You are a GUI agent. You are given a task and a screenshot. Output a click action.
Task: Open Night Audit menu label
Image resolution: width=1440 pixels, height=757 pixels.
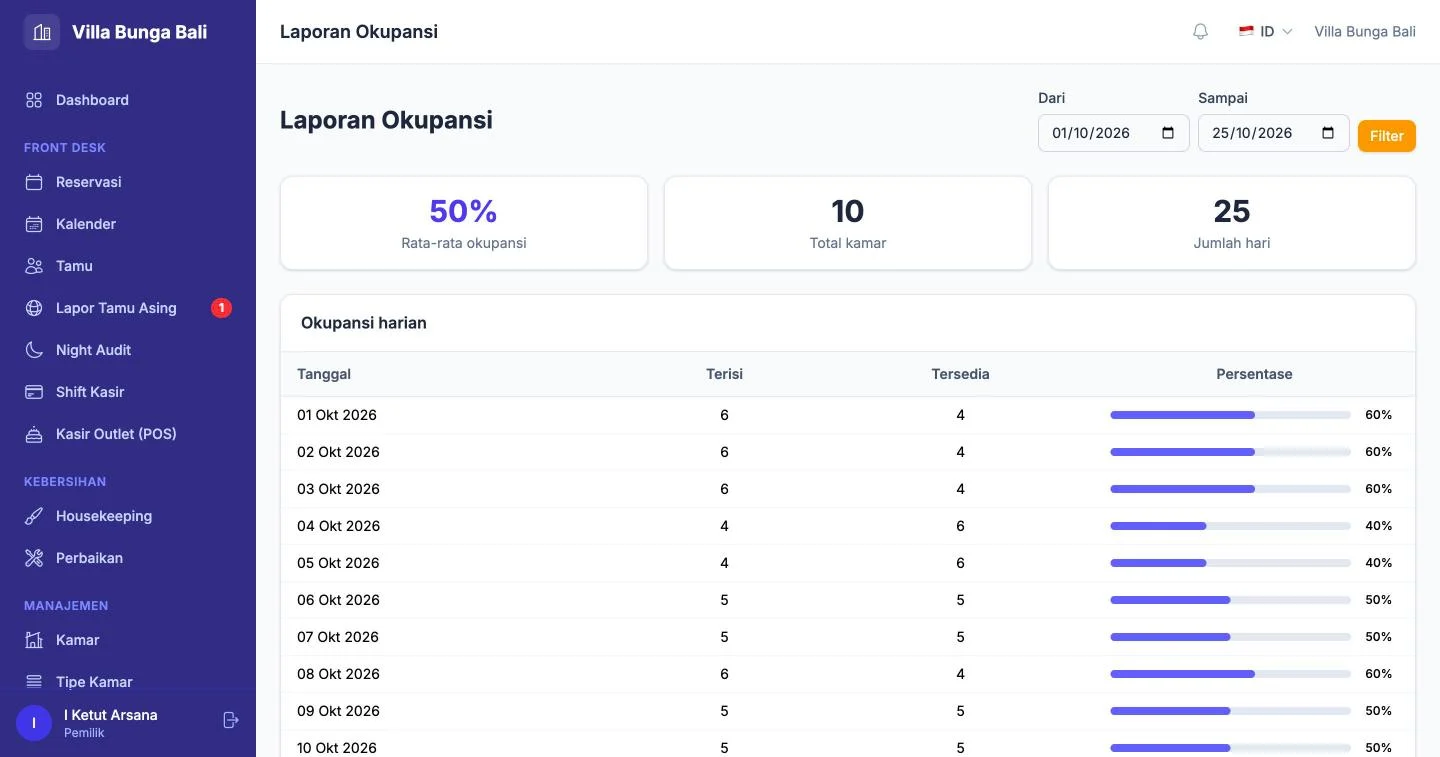click(93, 350)
